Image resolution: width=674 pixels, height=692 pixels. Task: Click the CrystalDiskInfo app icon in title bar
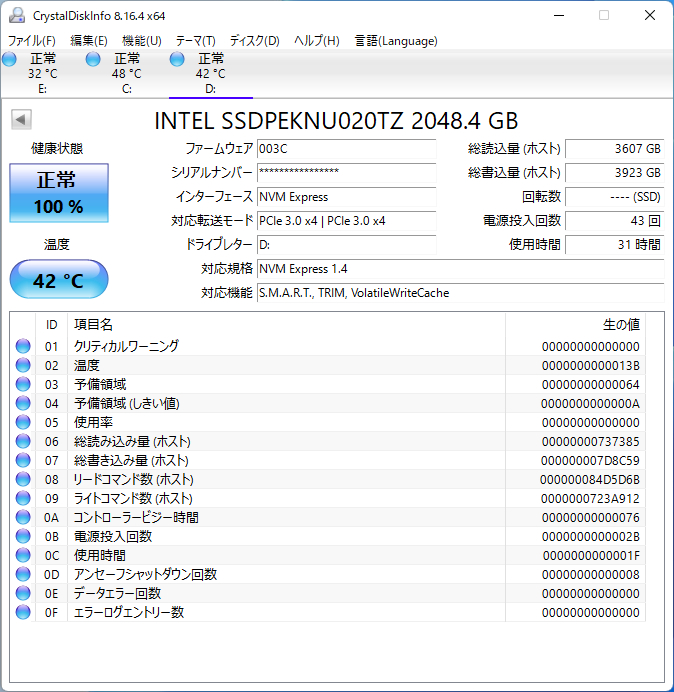pos(16,16)
